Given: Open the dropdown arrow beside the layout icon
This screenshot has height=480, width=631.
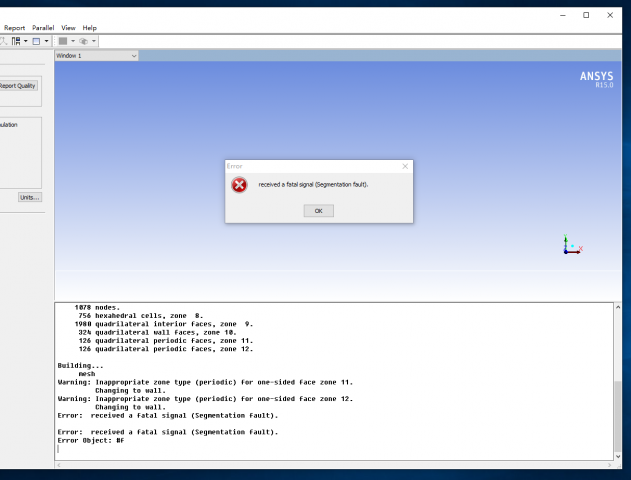Looking at the screenshot, I should (25, 41).
